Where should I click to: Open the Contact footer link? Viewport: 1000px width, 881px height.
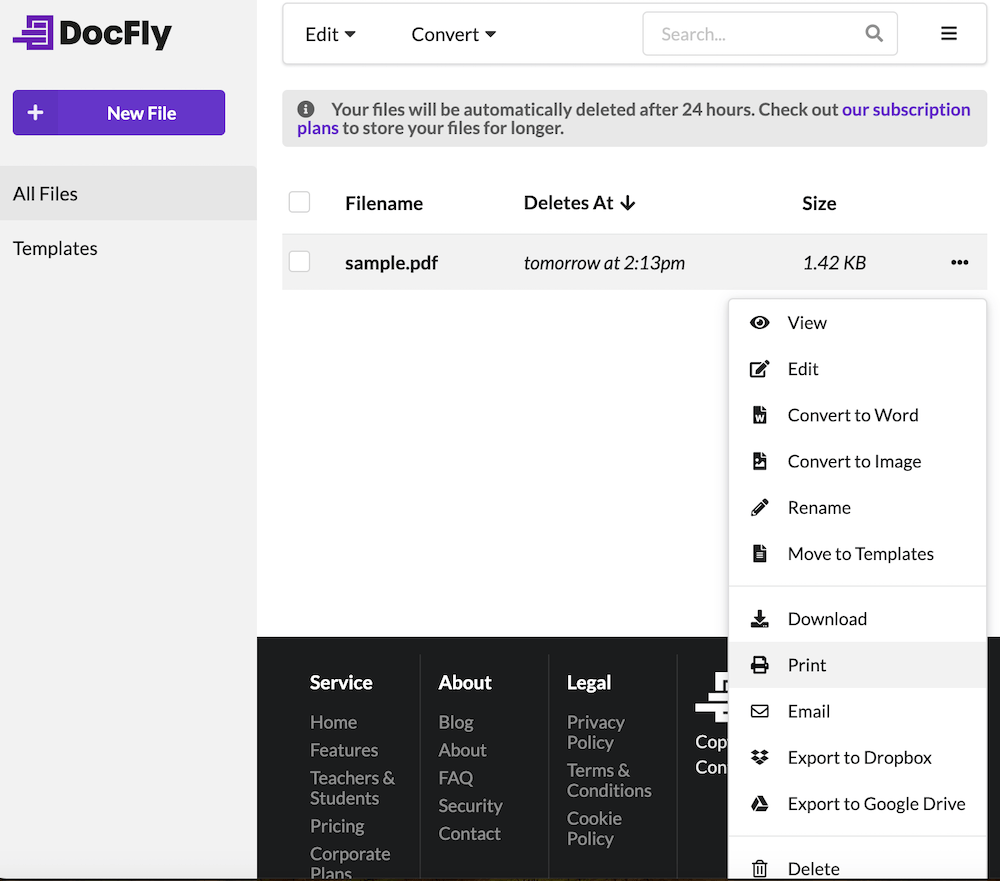pos(469,834)
